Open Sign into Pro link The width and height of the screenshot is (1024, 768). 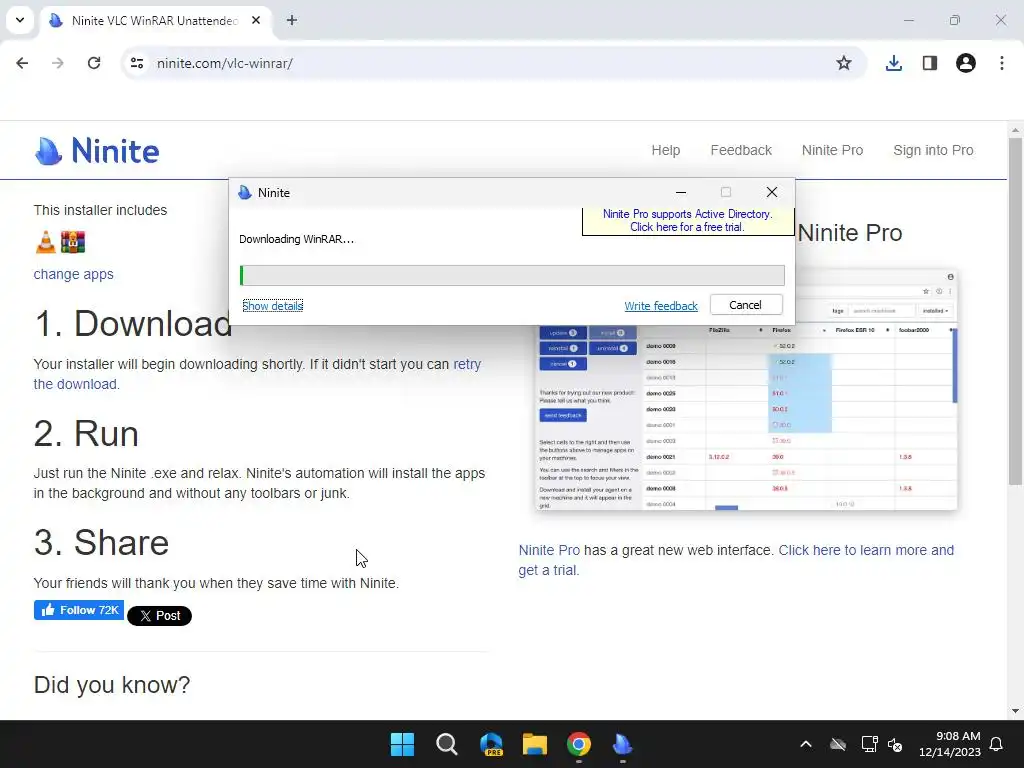pyautogui.click(x=933, y=150)
